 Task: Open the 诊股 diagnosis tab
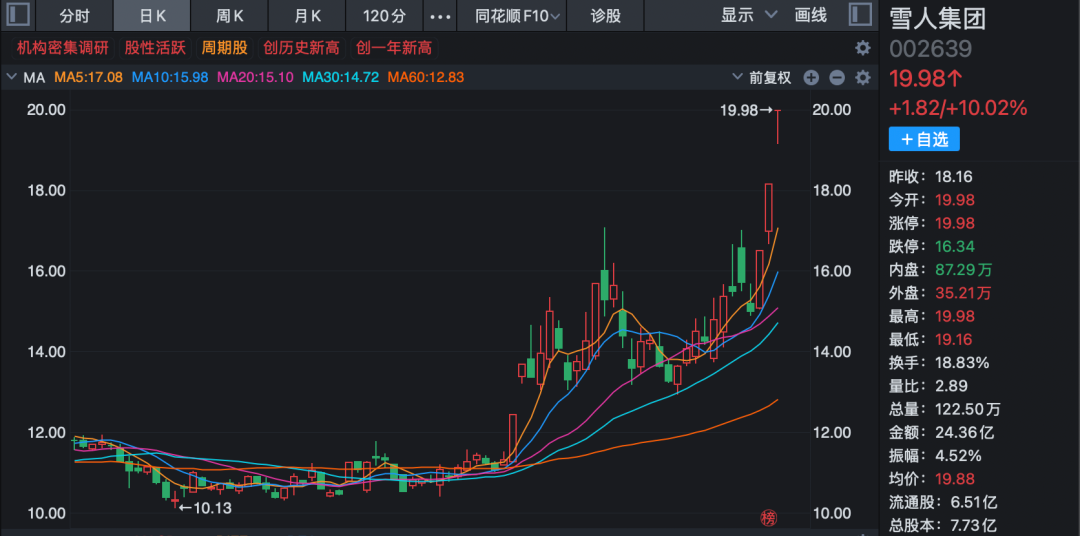click(x=605, y=16)
